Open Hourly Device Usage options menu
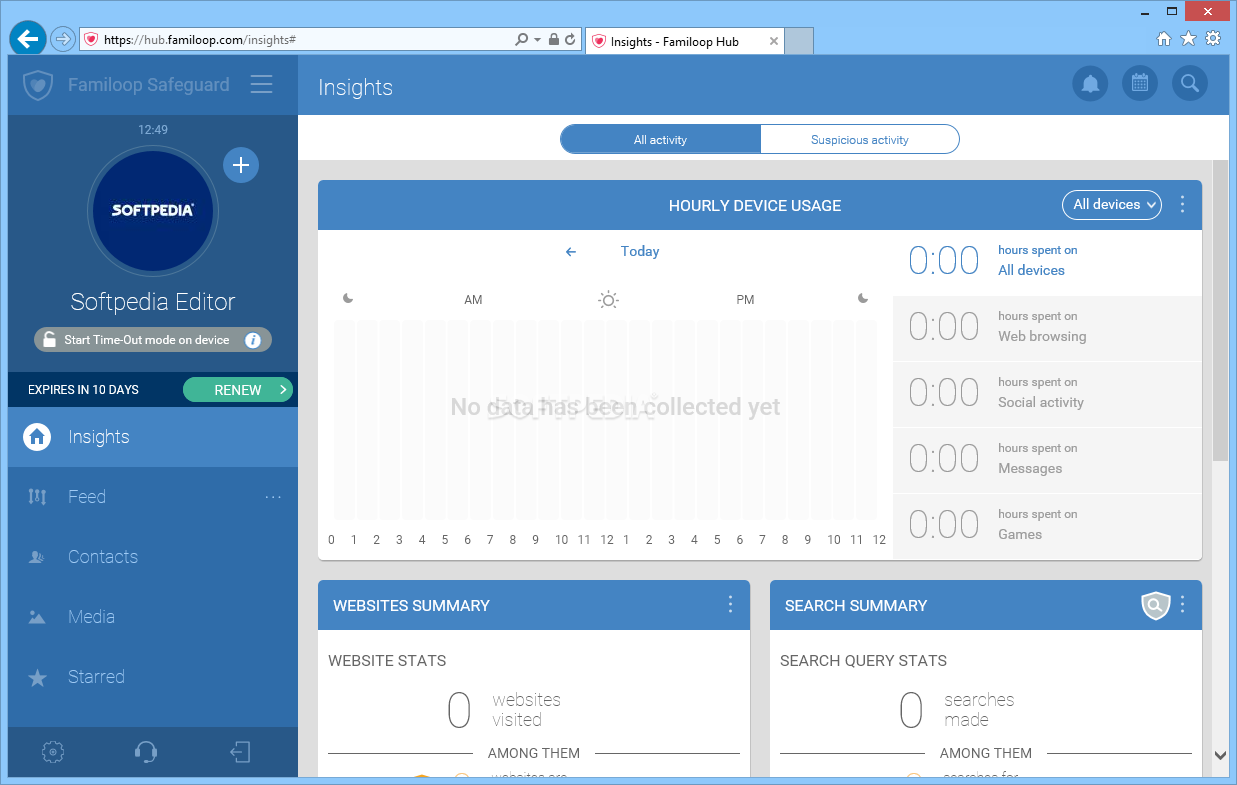The image size is (1237, 785). (x=1183, y=205)
